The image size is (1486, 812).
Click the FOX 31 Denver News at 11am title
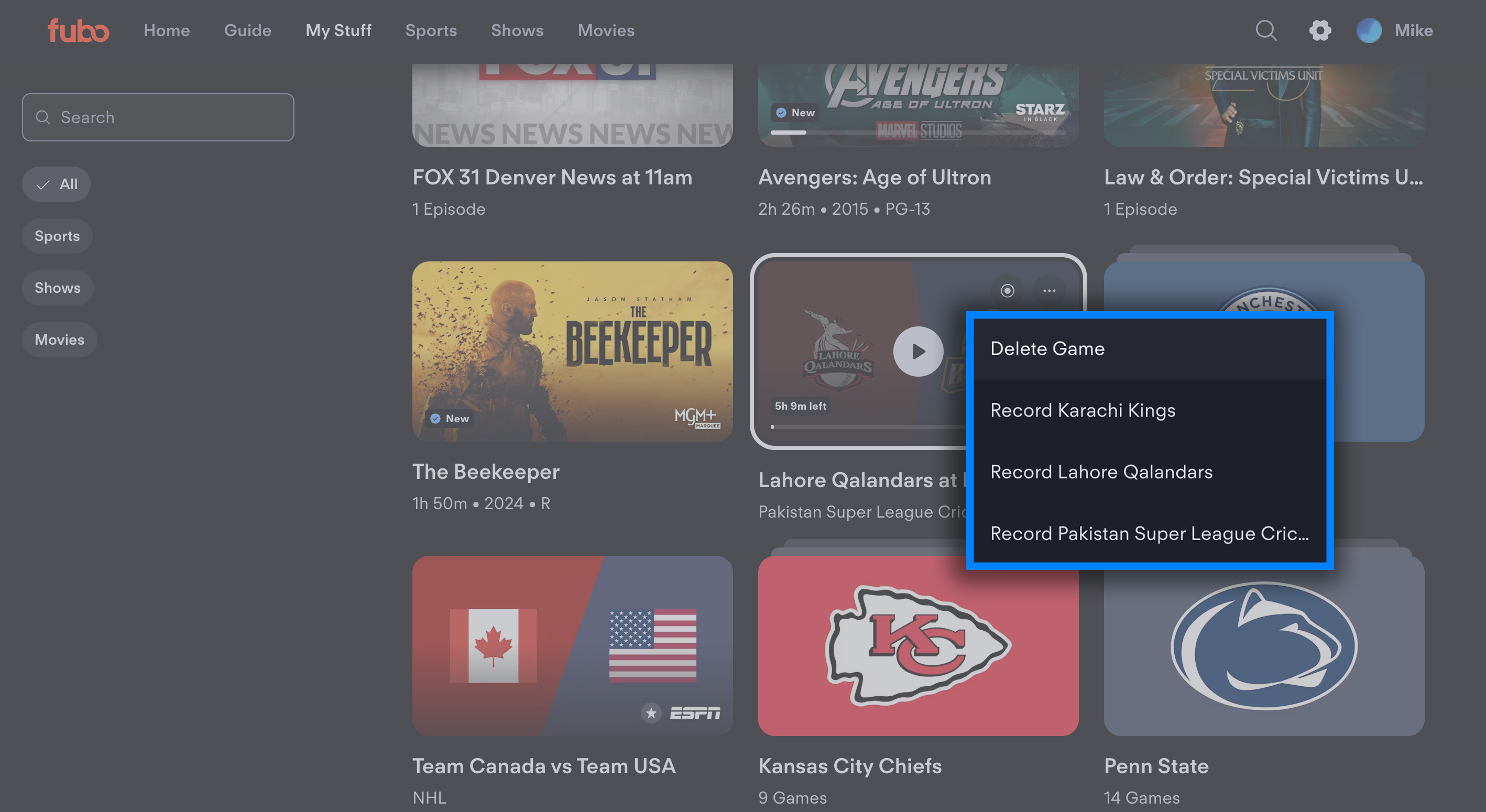point(552,177)
